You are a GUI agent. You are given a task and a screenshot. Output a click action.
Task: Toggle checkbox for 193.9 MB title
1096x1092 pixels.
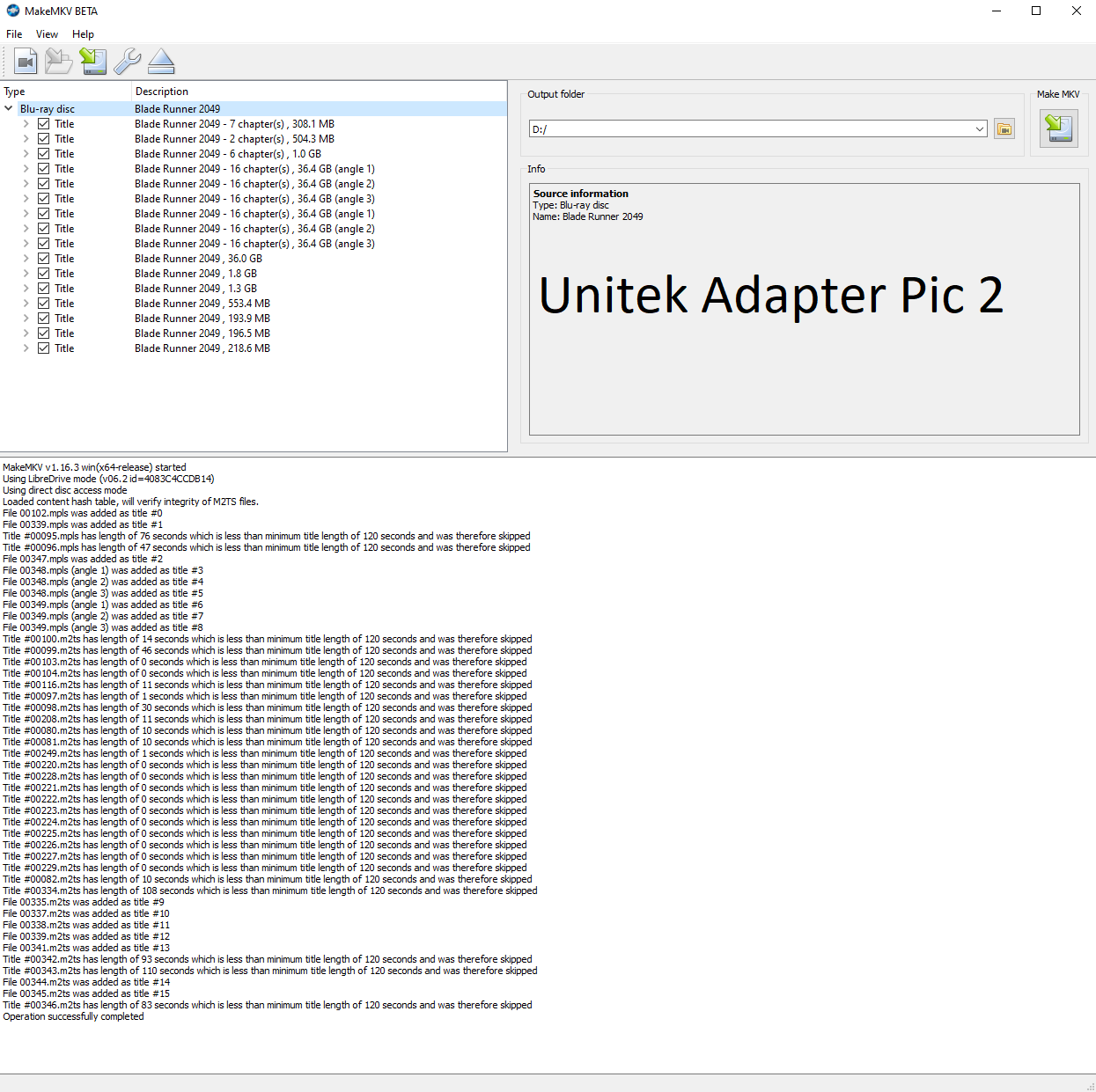pyautogui.click(x=43, y=319)
